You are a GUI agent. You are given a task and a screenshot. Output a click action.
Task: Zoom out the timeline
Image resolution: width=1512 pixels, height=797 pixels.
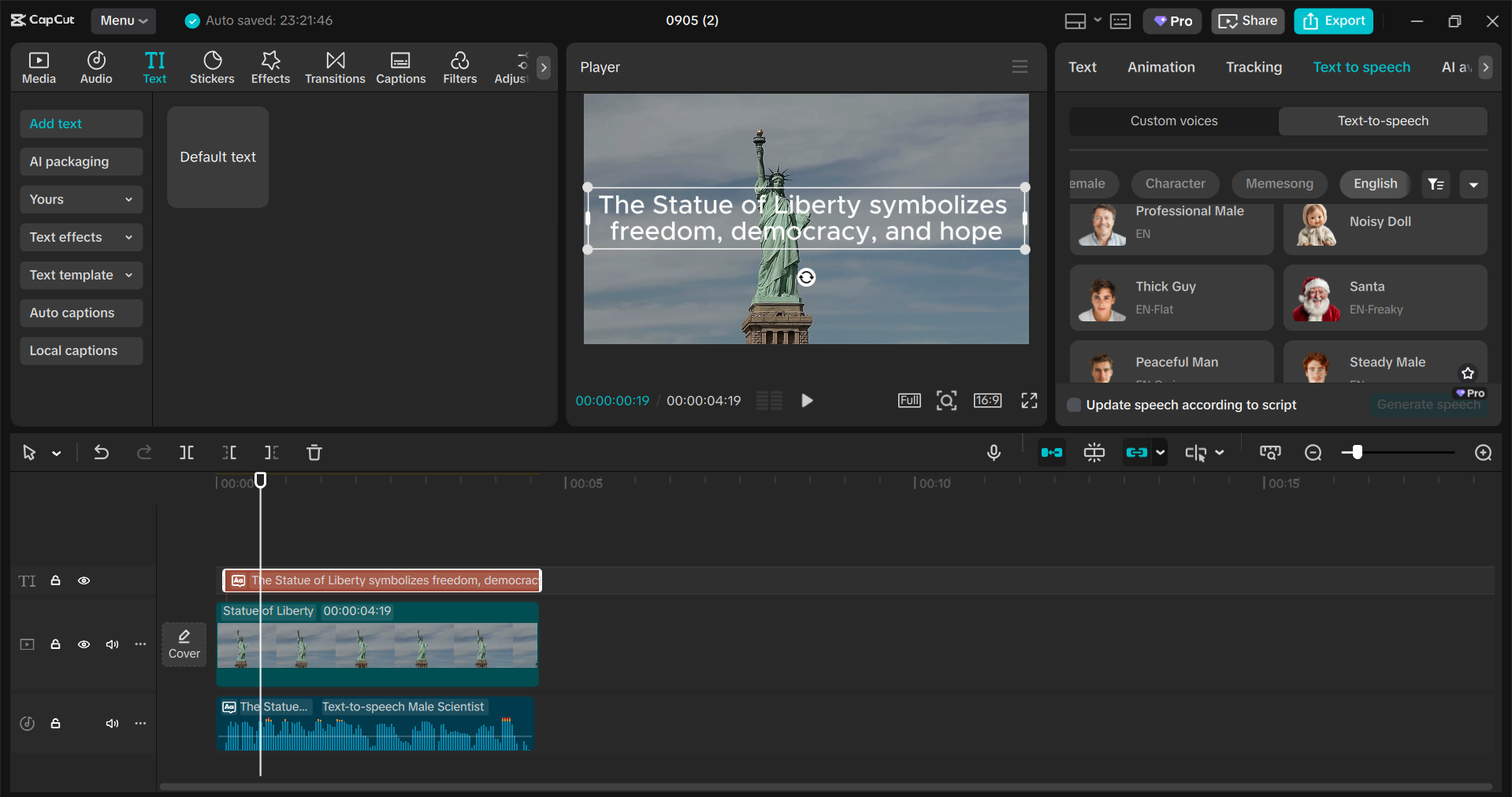[1313, 452]
